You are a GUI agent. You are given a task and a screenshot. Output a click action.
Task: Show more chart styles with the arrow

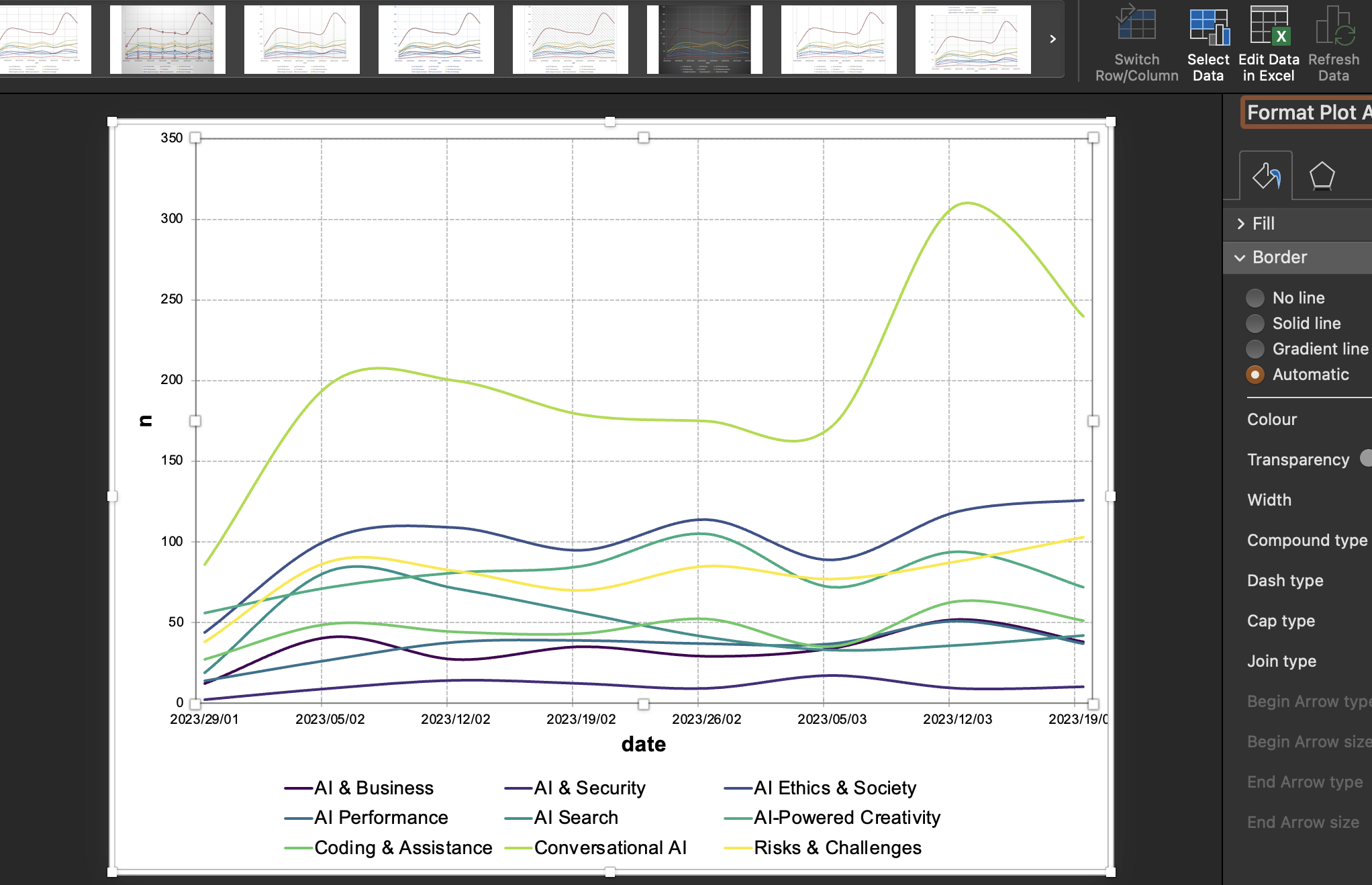click(1052, 39)
